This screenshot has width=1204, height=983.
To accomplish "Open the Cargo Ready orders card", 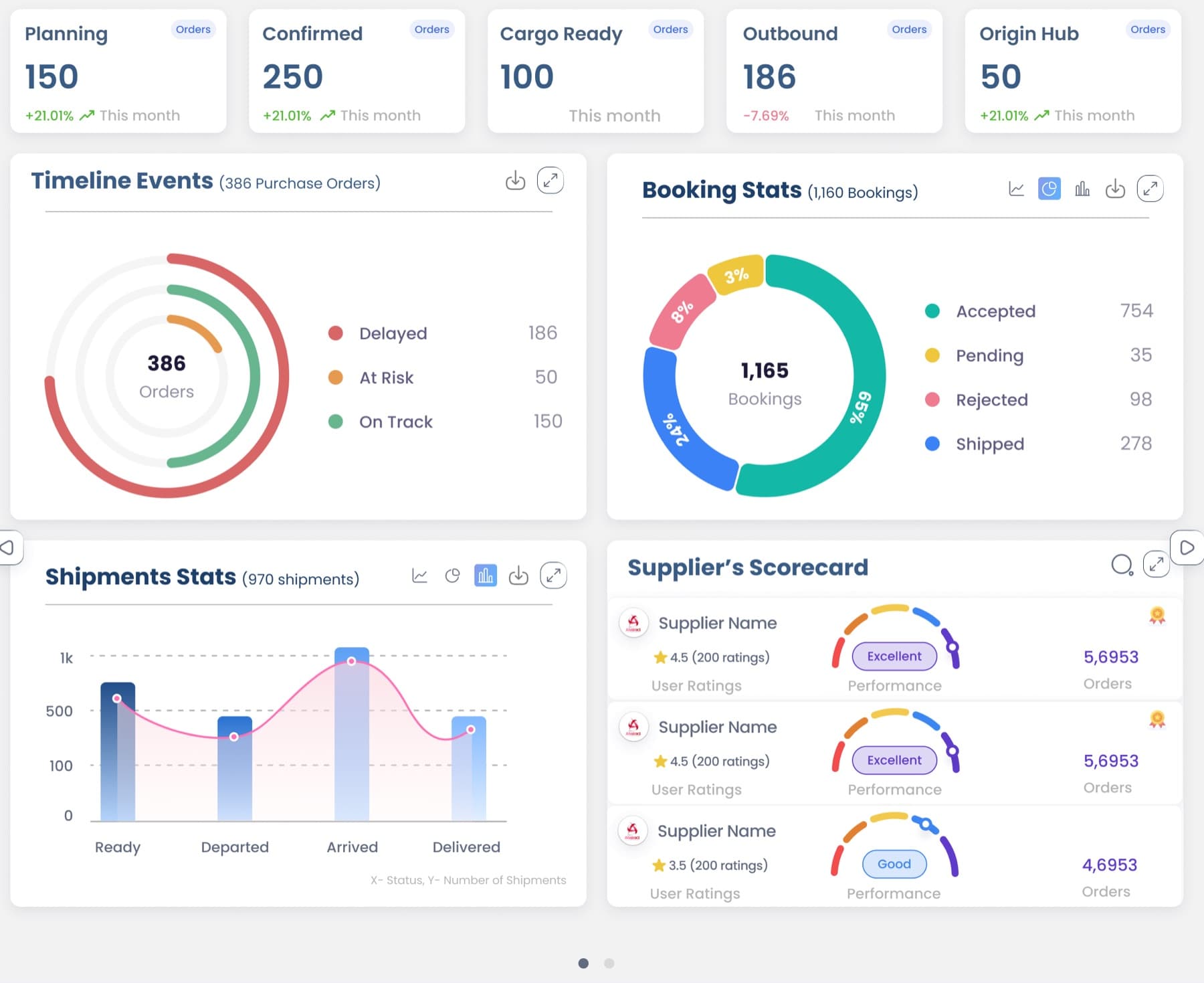I will coord(596,72).
